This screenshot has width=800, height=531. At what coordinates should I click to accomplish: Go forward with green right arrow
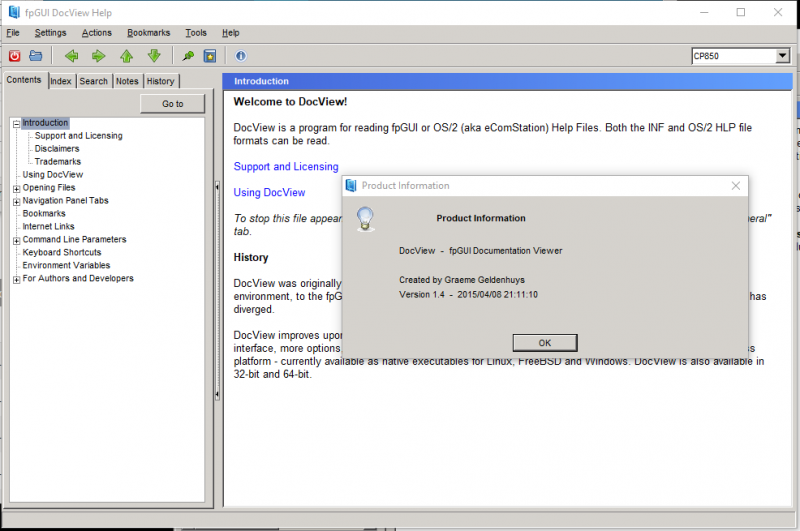pos(98,56)
